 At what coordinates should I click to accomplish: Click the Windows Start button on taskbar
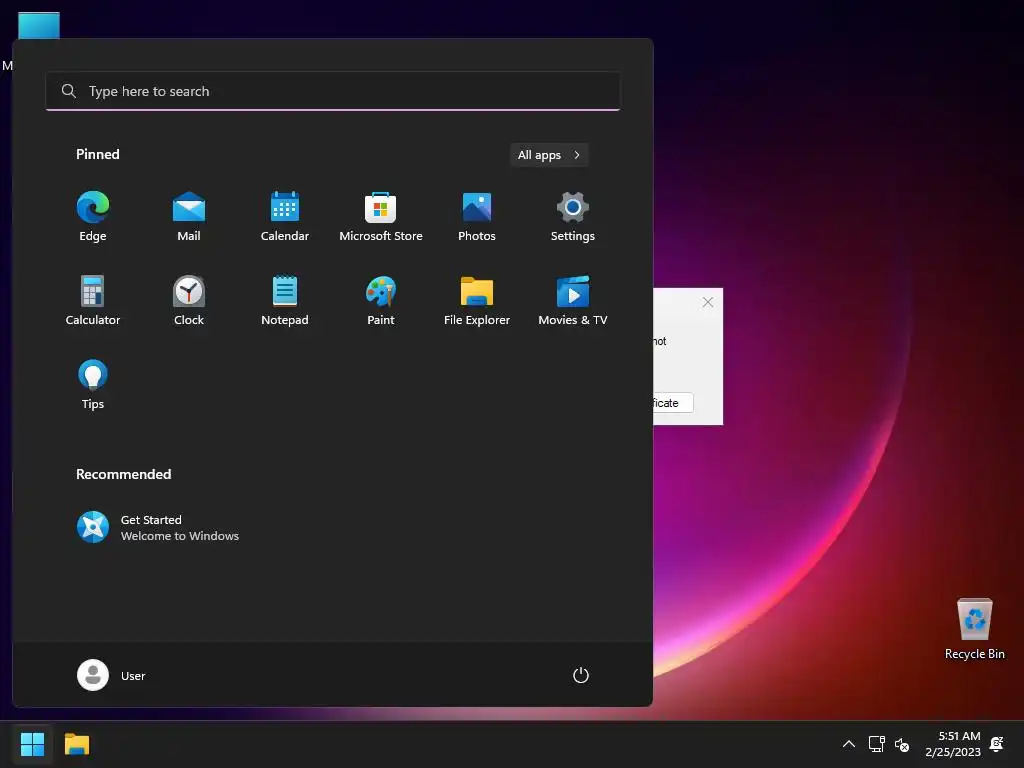32,744
